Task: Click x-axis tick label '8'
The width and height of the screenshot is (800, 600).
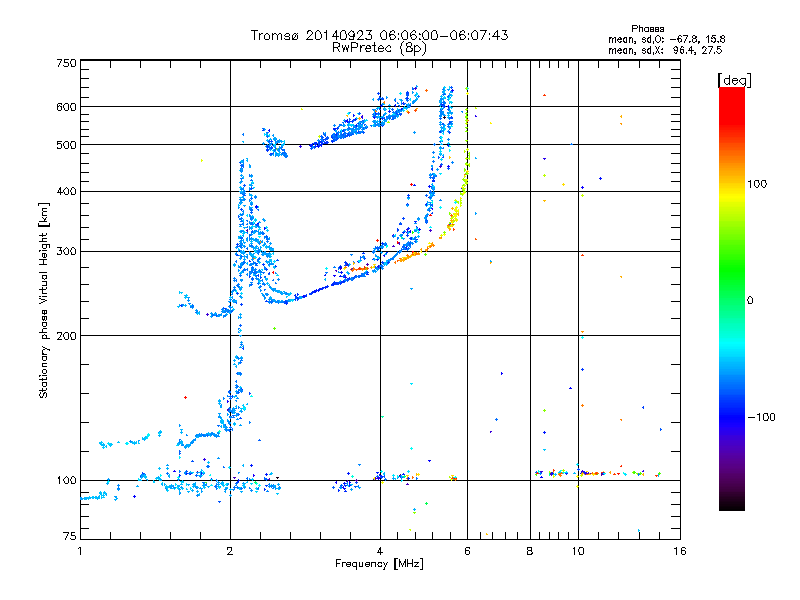Action: (530, 551)
